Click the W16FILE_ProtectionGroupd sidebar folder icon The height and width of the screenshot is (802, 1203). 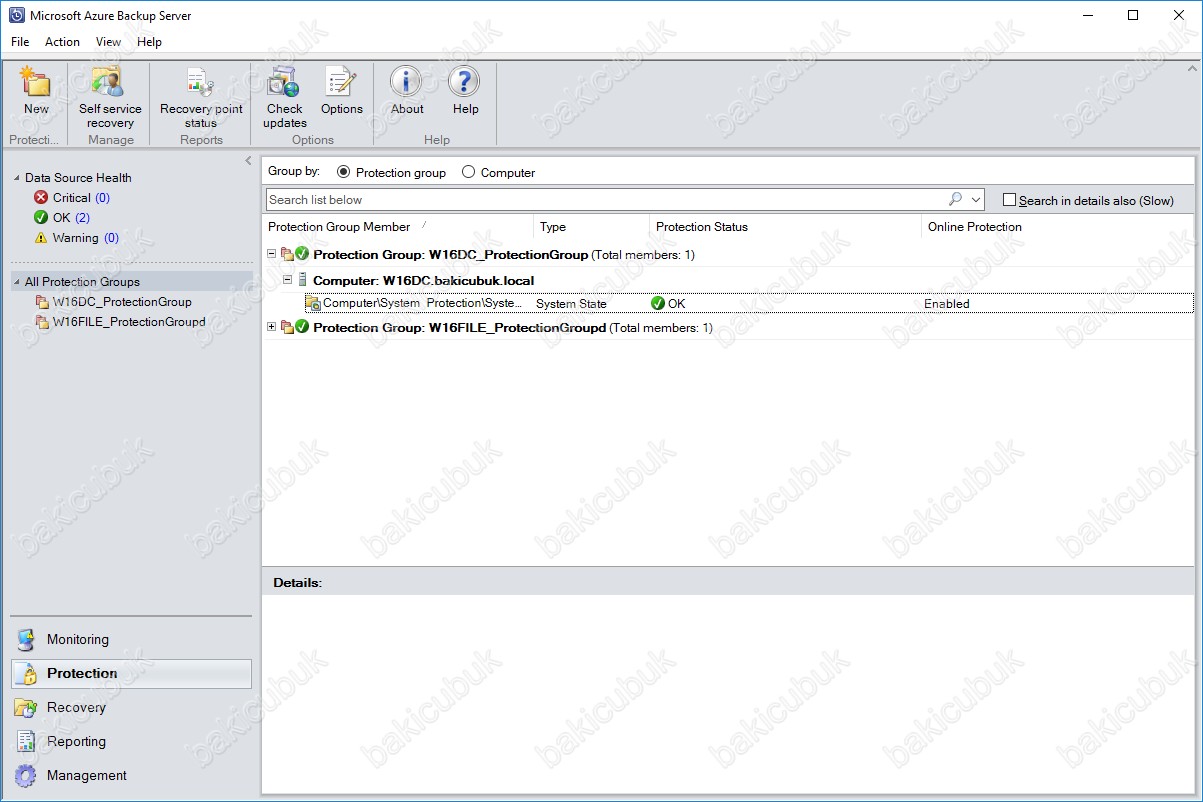point(42,322)
